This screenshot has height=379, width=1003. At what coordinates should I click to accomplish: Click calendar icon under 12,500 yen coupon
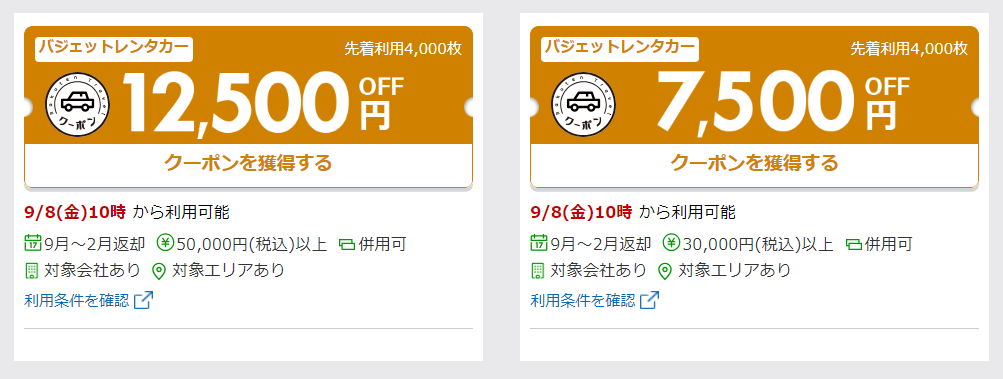[x=33, y=243]
